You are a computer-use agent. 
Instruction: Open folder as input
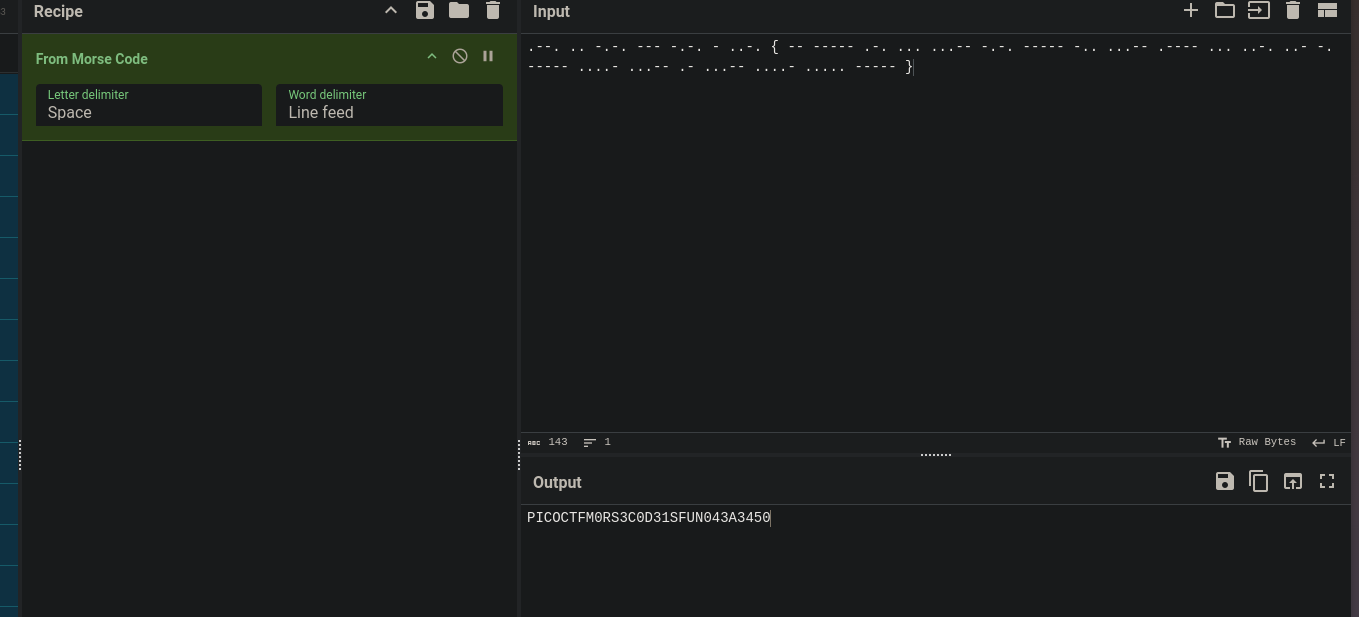(1225, 11)
